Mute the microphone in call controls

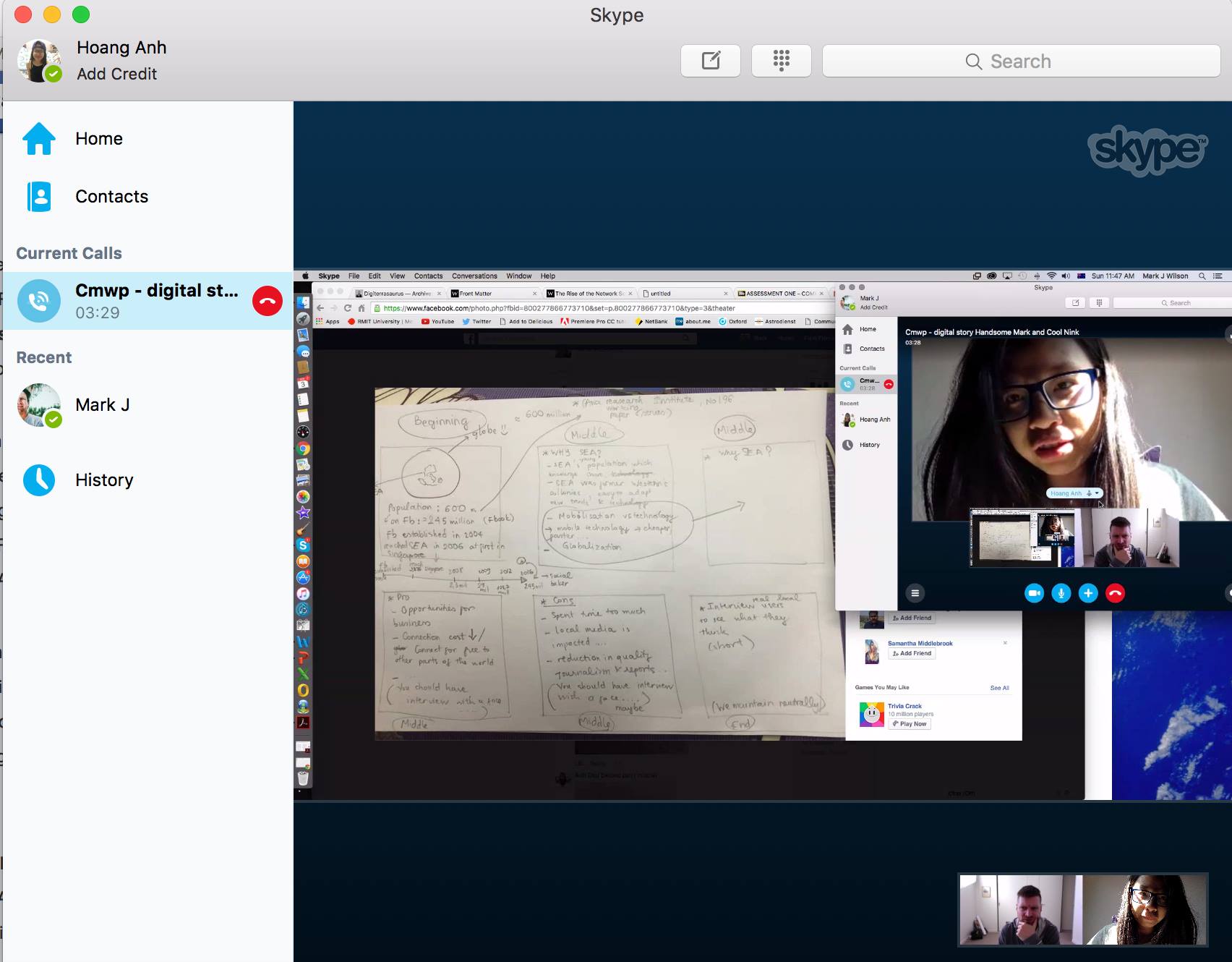click(1061, 593)
